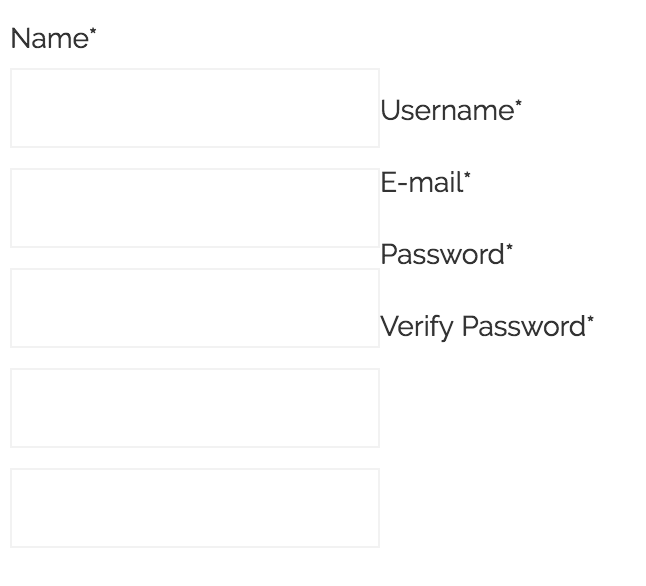Focus the first text box below Name
Image resolution: width=646 pixels, height=586 pixels.
[195, 108]
